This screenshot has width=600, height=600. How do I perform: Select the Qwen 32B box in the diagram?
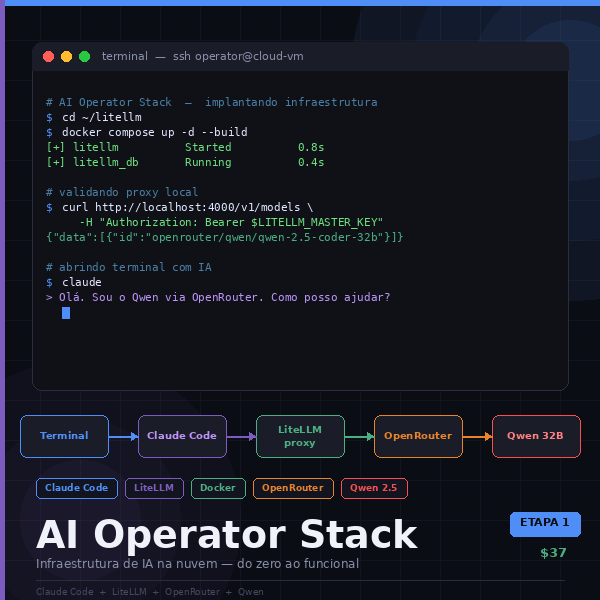point(536,436)
